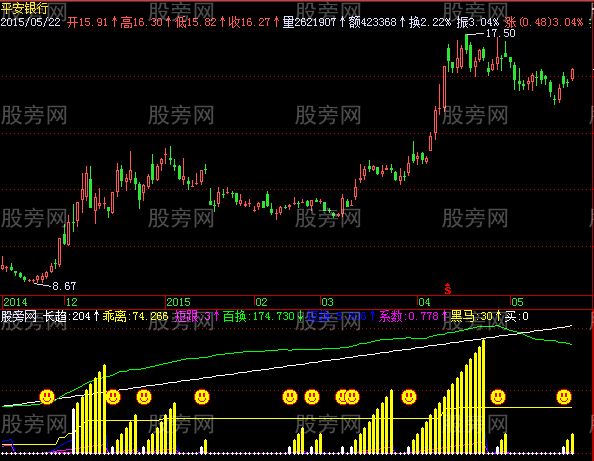
Task: Click the 8.67 lowest price label
Action: pos(64,286)
